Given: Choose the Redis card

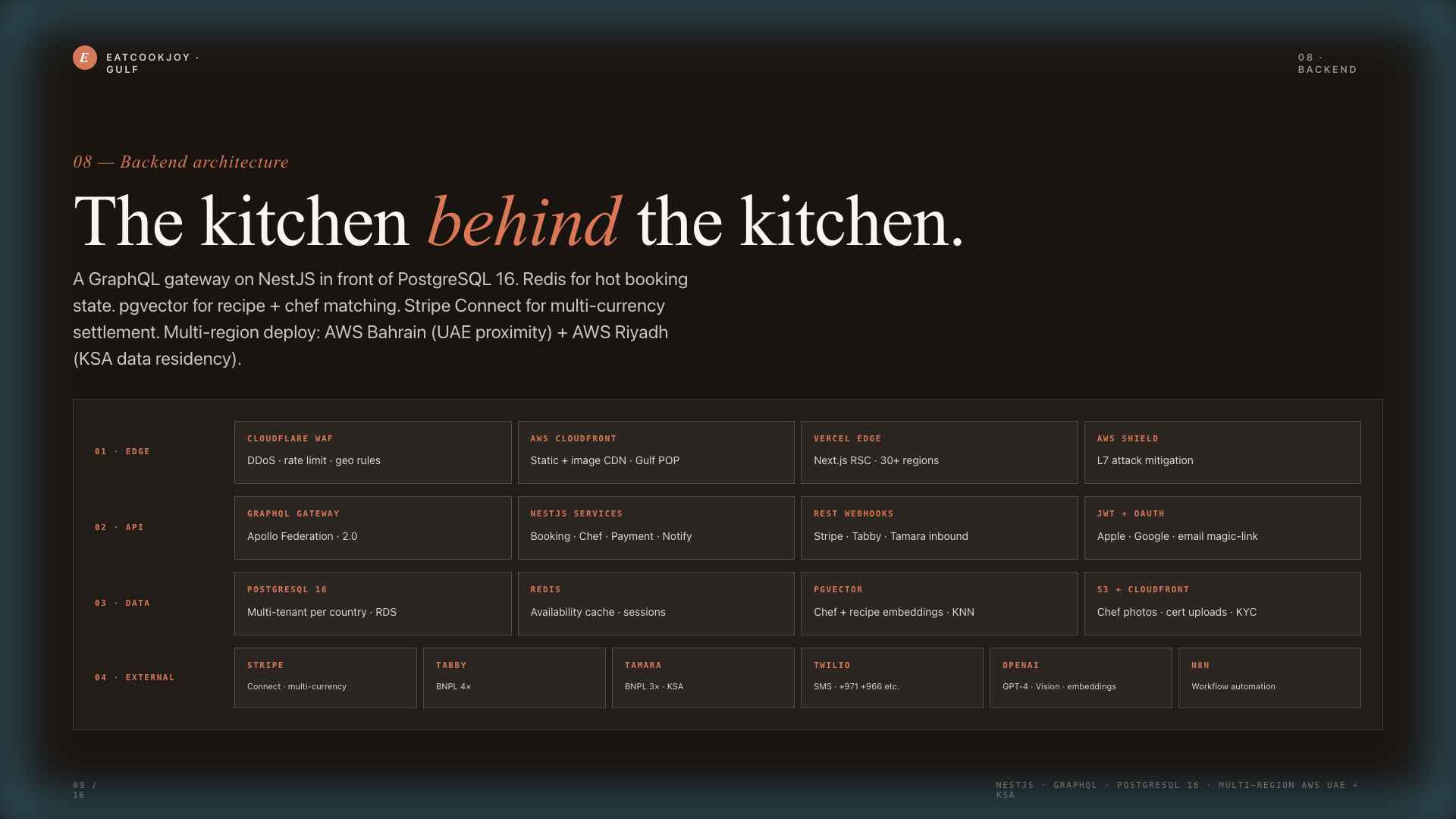Looking at the screenshot, I should pyautogui.click(x=656, y=604).
